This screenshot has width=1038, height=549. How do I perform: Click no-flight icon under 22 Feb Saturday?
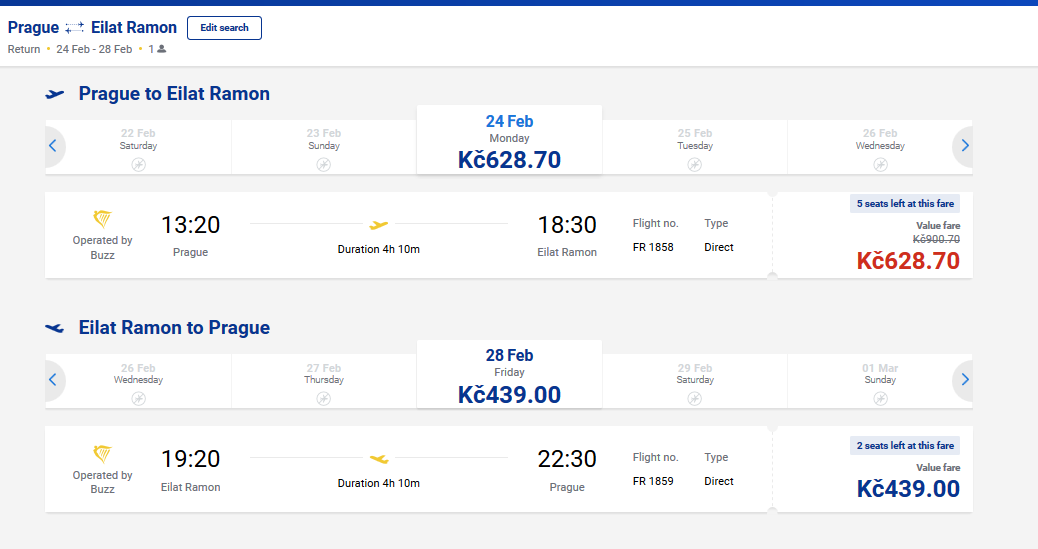click(138, 165)
